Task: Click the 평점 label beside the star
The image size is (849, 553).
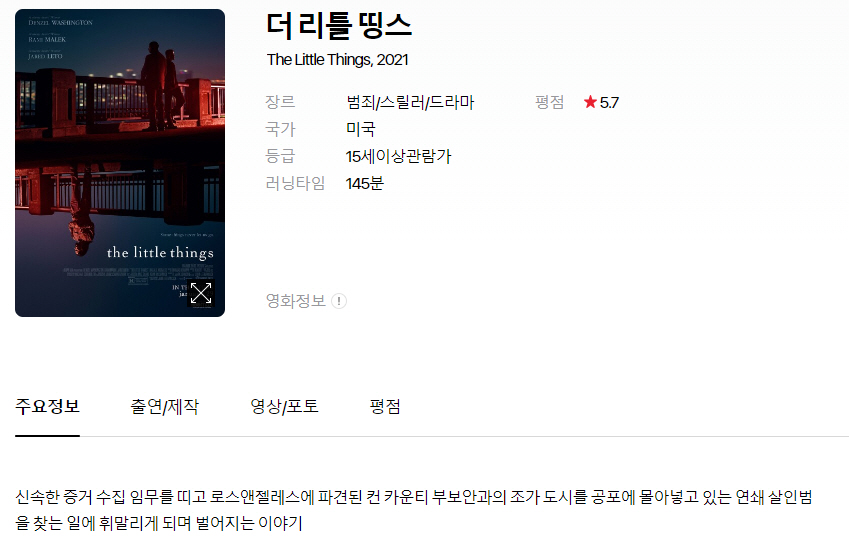Action: tap(550, 102)
